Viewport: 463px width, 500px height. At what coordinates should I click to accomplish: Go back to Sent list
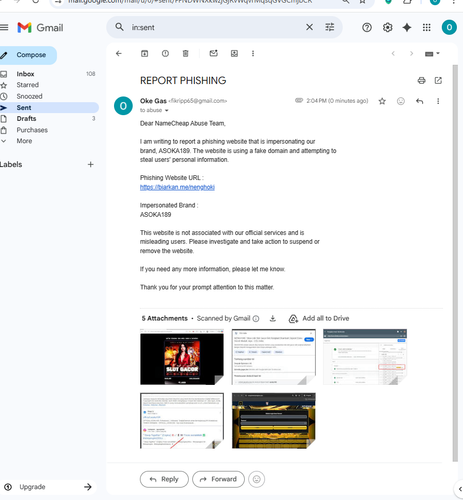coord(119,53)
